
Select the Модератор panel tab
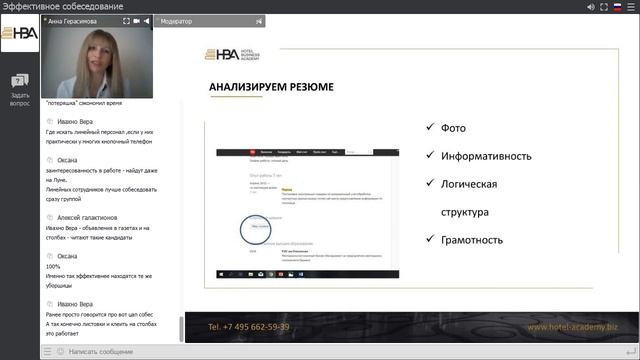209,21
